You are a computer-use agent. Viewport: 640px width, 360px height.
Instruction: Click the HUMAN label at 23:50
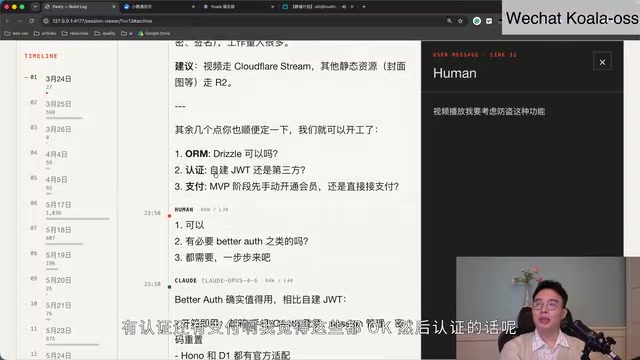point(184,209)
